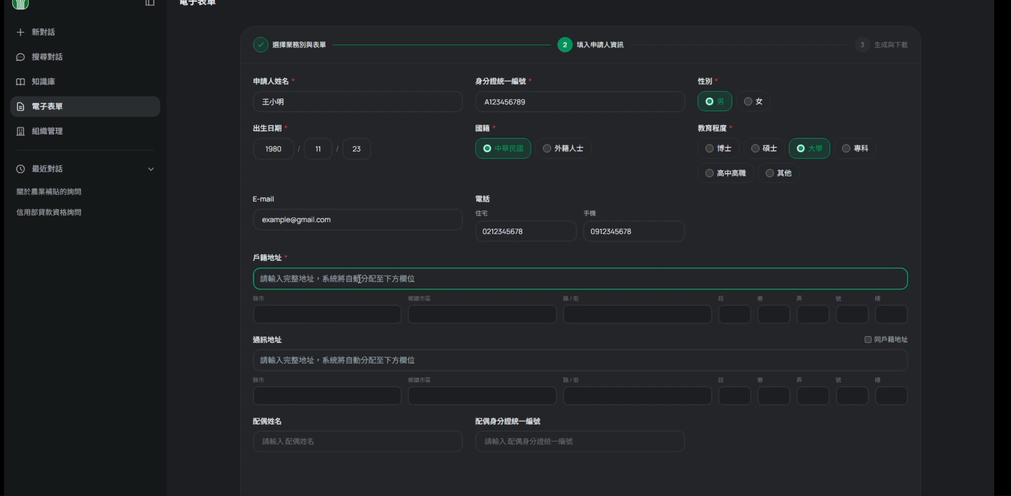Click the building icon beside 組織管理
This screenshot has width=1011, height=496.
click(21, 131)
